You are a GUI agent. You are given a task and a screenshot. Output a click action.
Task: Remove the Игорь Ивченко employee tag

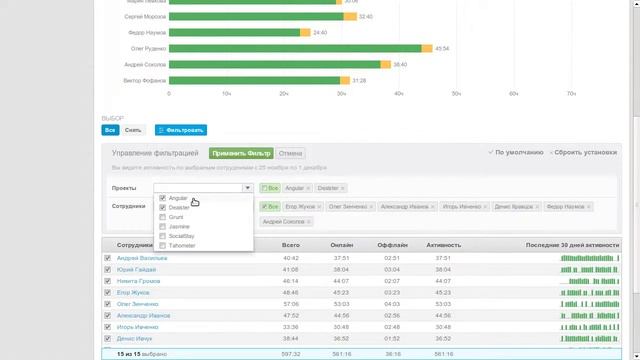tap(485, 207)
